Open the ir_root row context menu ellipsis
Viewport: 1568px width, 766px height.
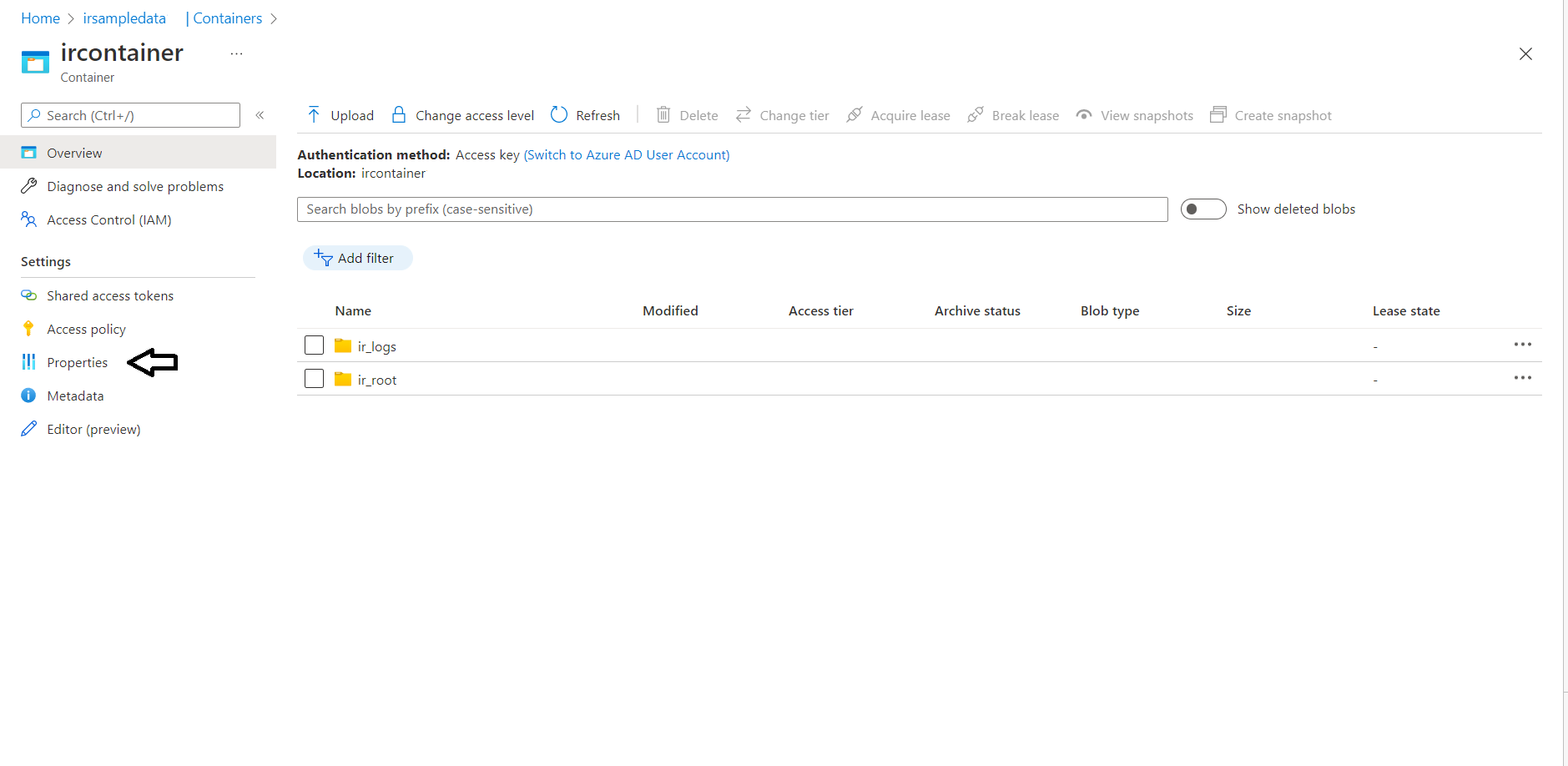click(1523, 378)
